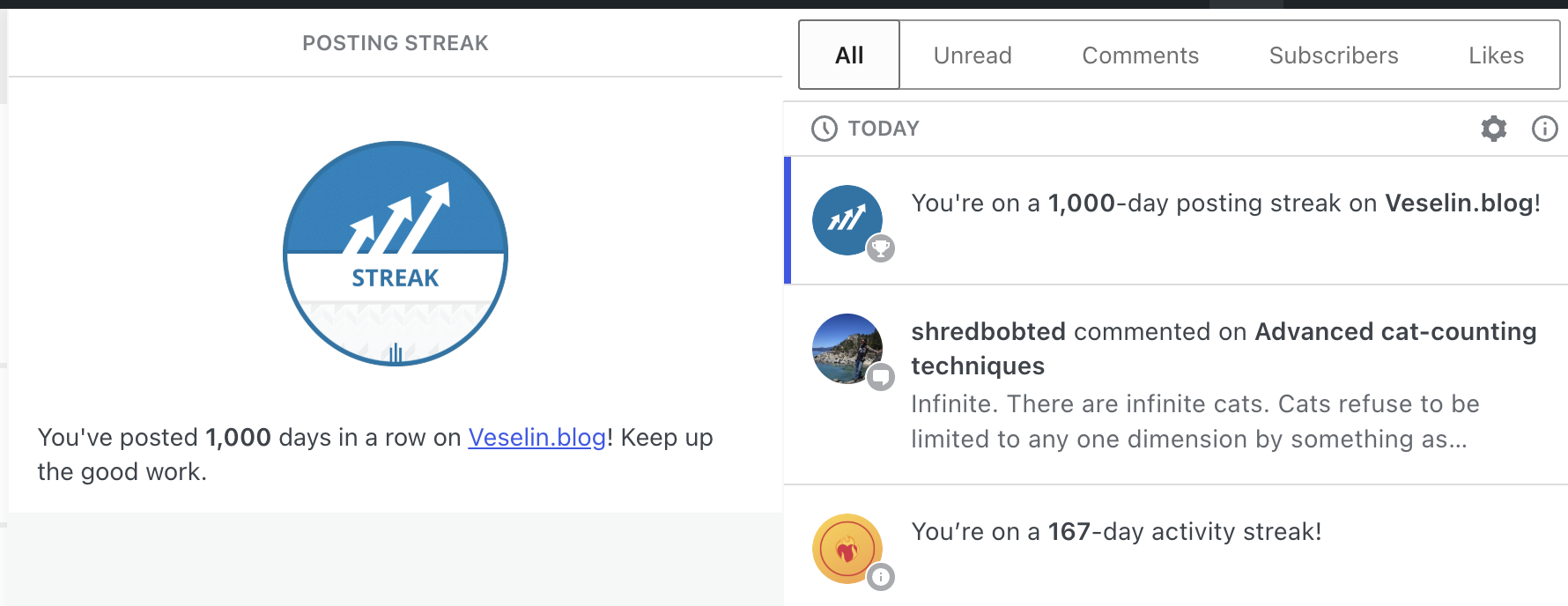The width and height of the screenshot is (1568, 606).
Task: Click the info circle icon beside TODAY
Action: (x=1544, y=129)
